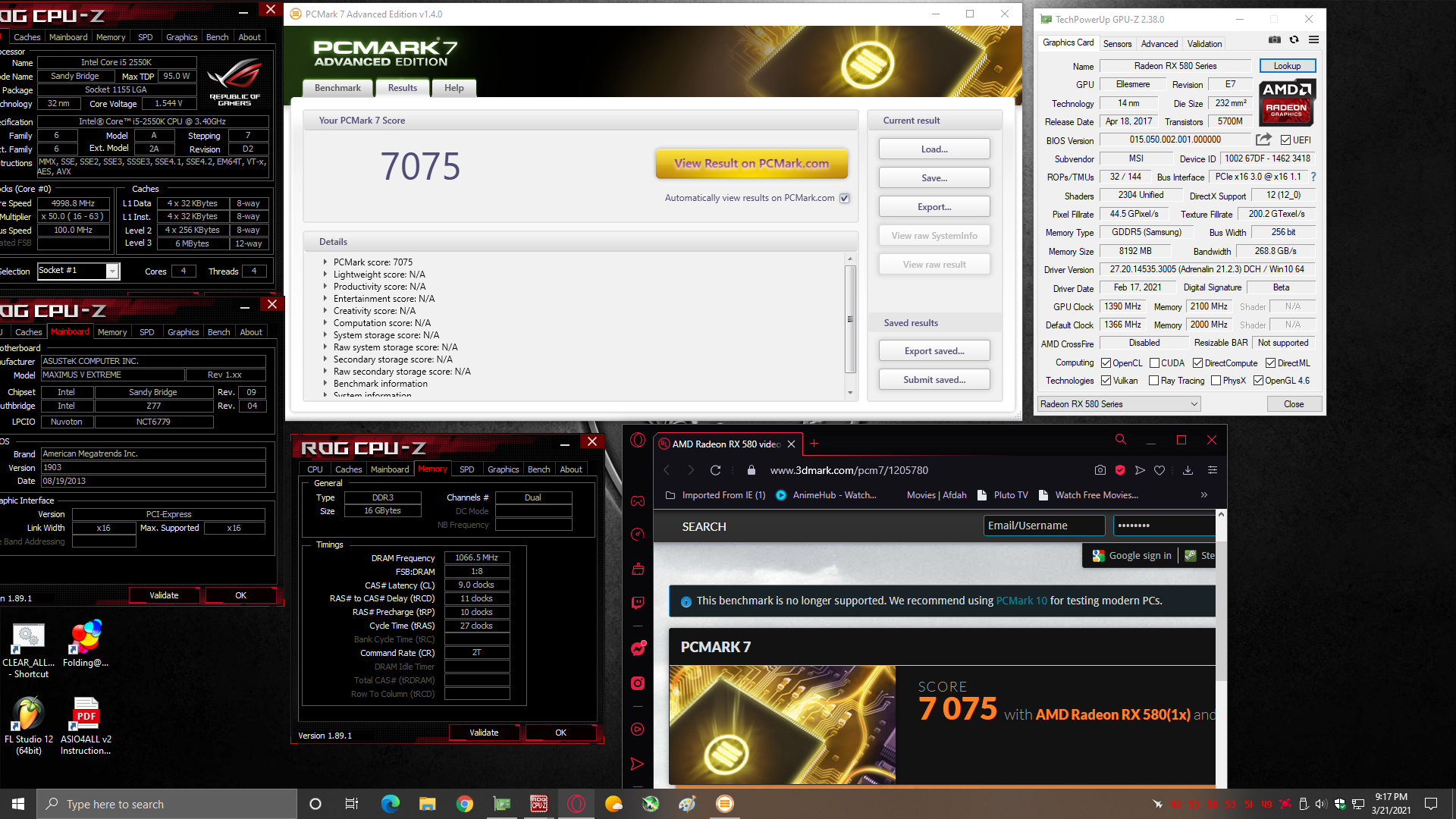Click the Load... button in Current result
Viewport: 1456px width, 819px height.
[x=934, y=149]
